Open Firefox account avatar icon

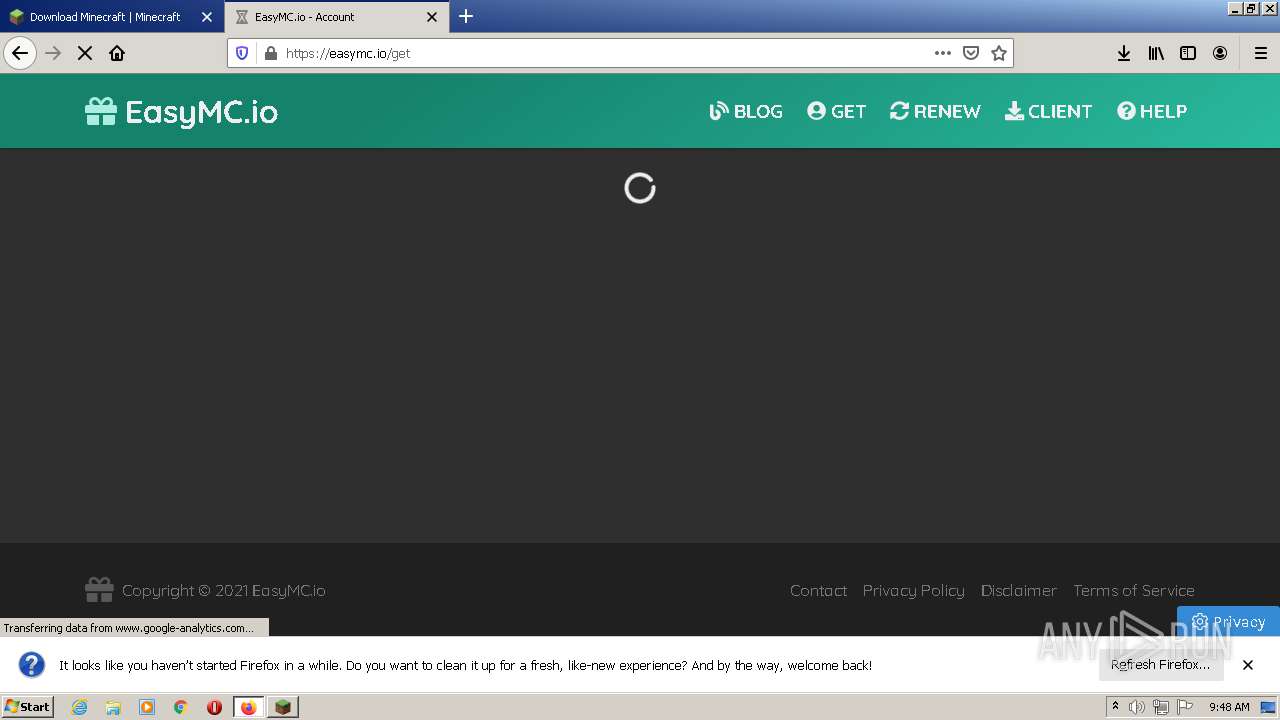point(1220,53)
